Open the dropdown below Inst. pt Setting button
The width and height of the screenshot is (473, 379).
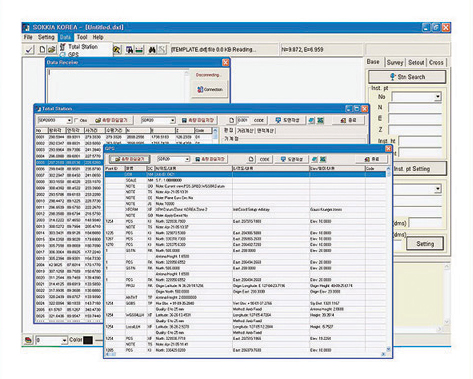point(438,189)
